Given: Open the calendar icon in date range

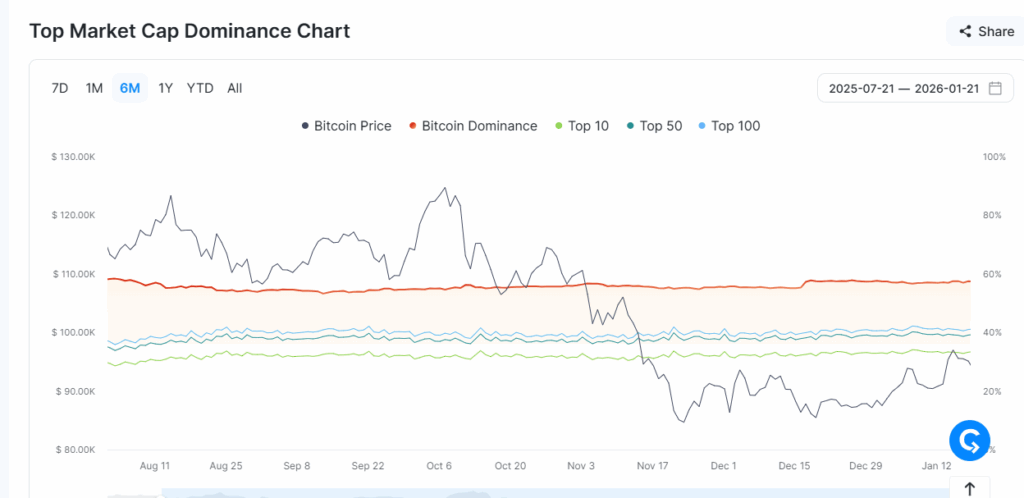Looking at the screenshot, I should 995,88.
